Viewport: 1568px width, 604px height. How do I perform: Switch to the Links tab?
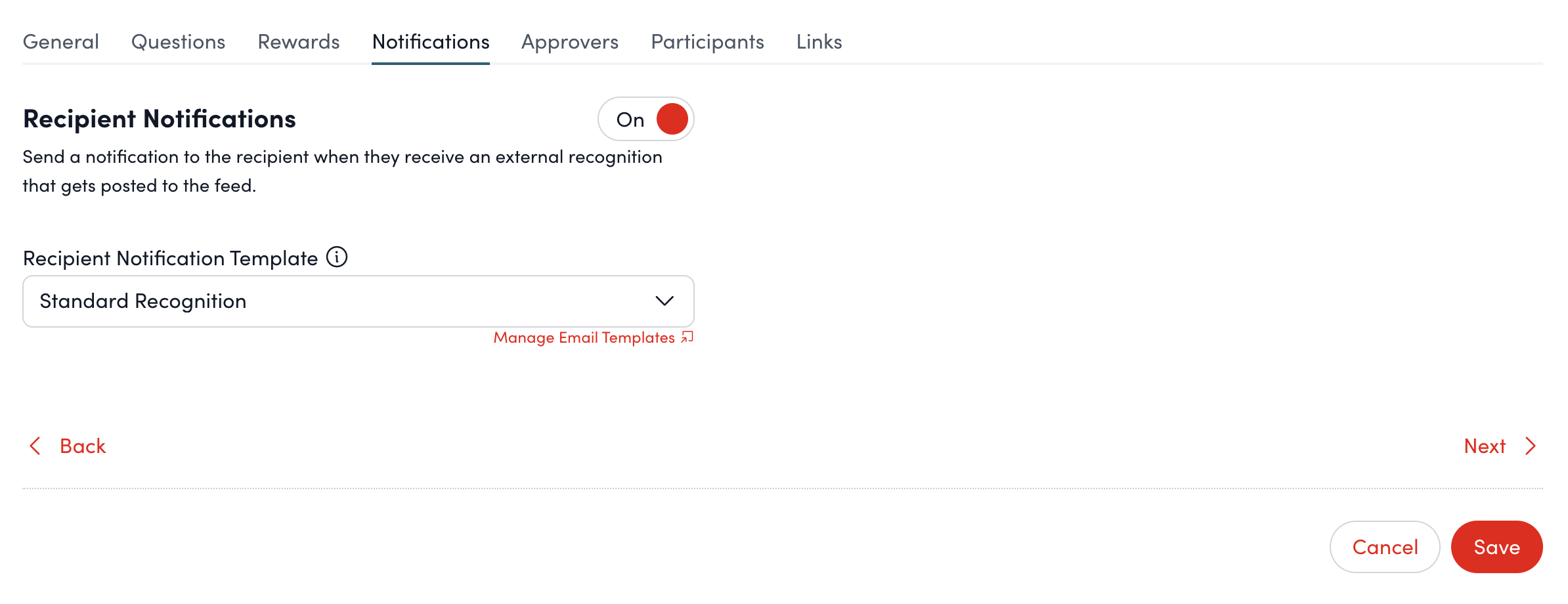click(818, 41)
